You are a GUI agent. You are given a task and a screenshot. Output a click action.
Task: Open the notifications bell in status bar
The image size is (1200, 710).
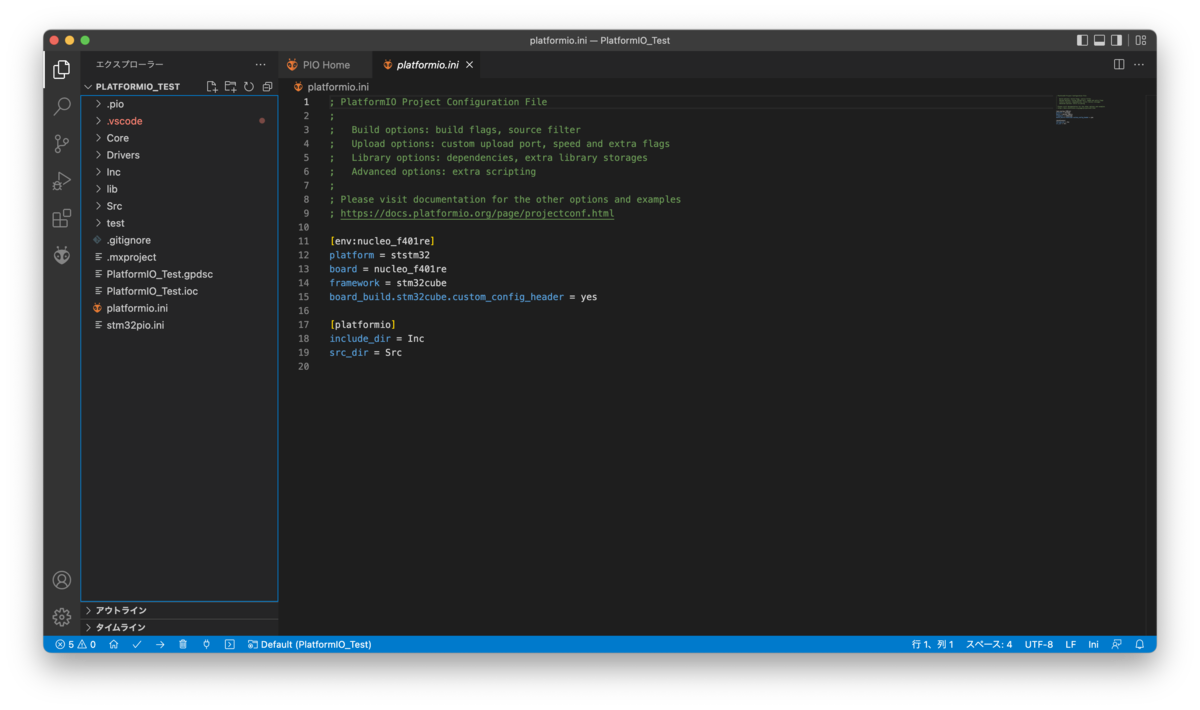(x=1139, y=645)
